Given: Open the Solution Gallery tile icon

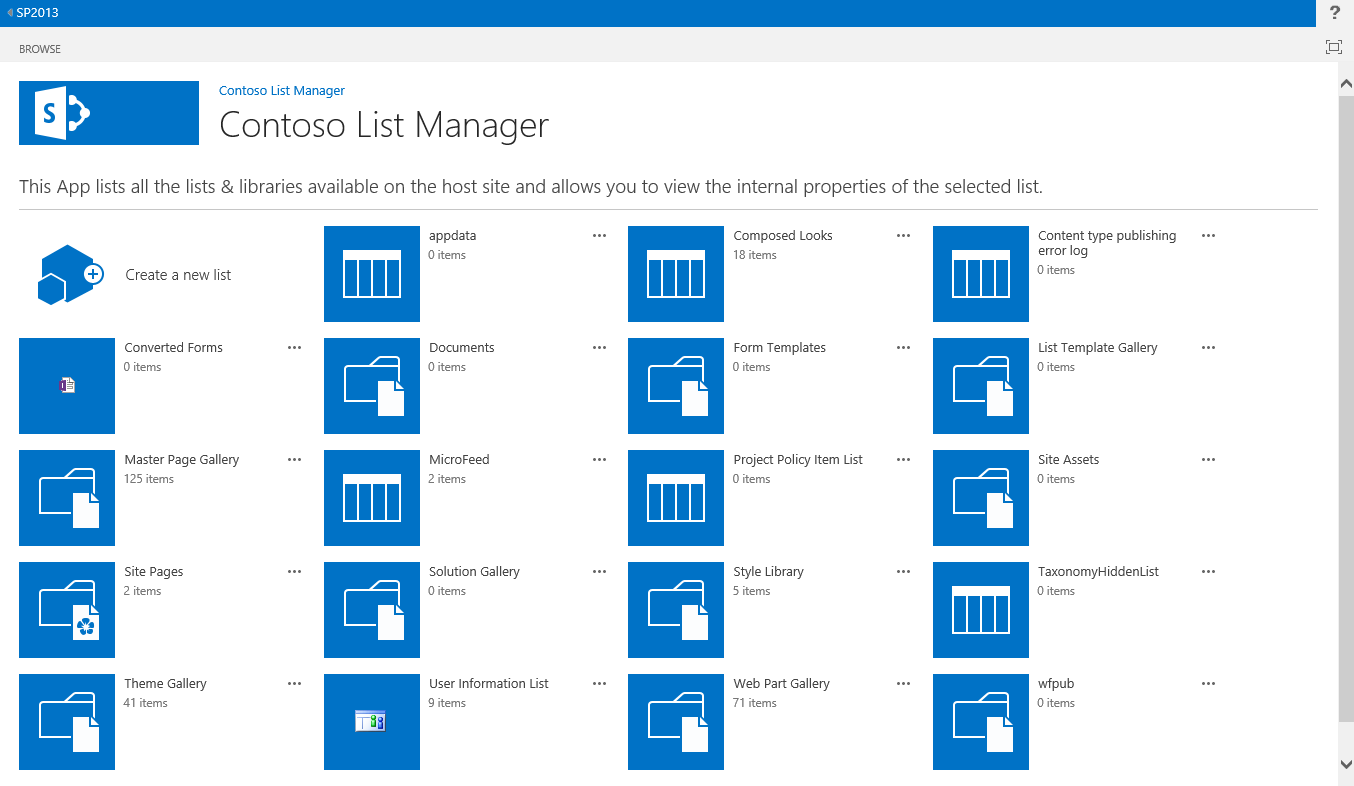Looking at the screenshot, I should pos(372,610).
